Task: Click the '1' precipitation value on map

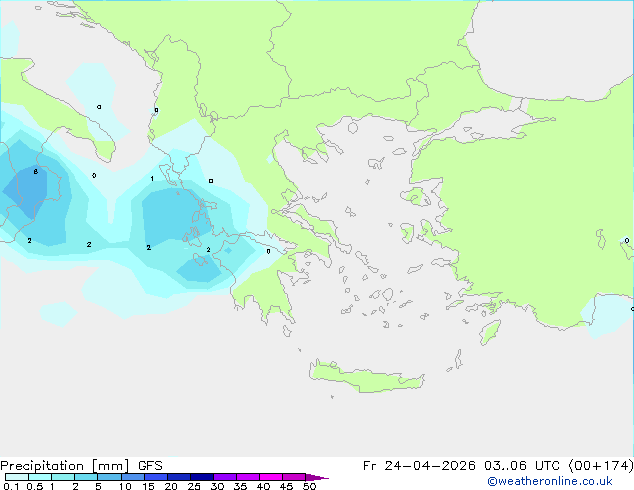Action: pyautogui.click(x=152, y=179)
